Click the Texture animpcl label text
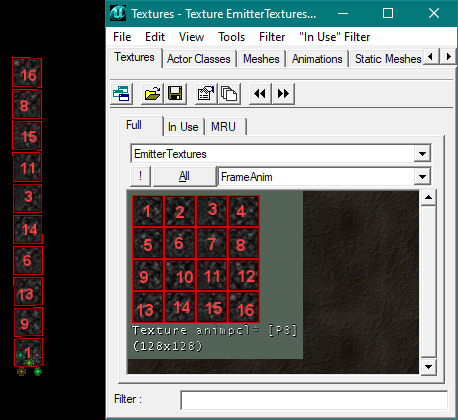 pyautogui.click(x=215, y=330)
